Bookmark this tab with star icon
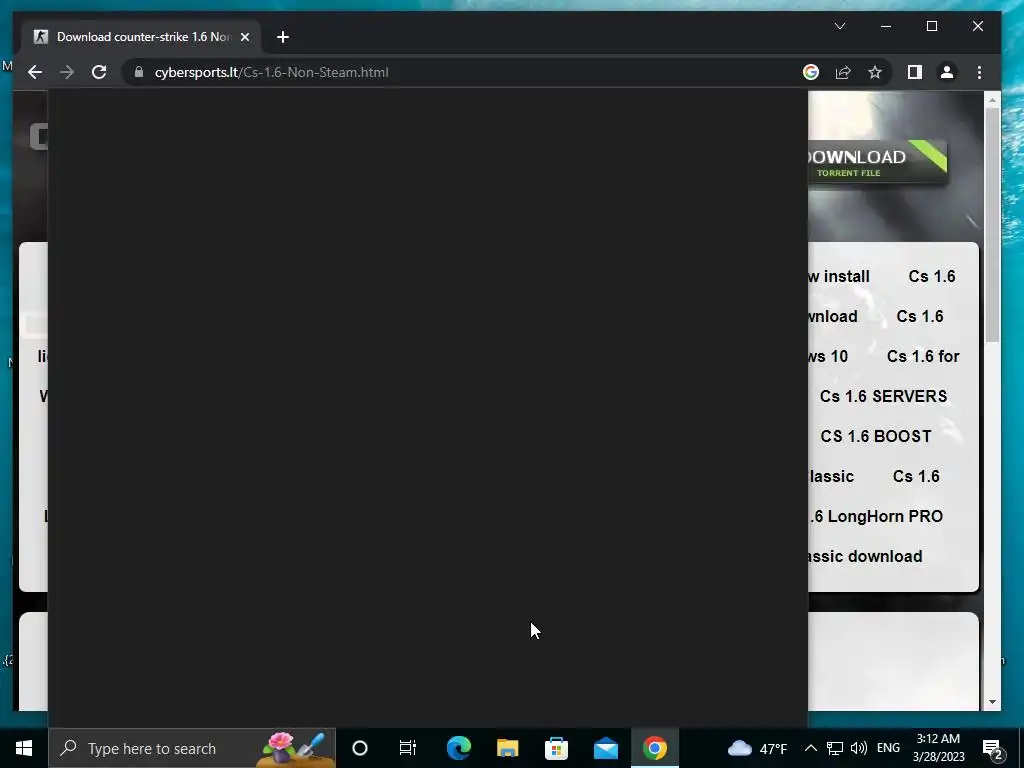Viewport: 1024px width, 768px height. 875,72
